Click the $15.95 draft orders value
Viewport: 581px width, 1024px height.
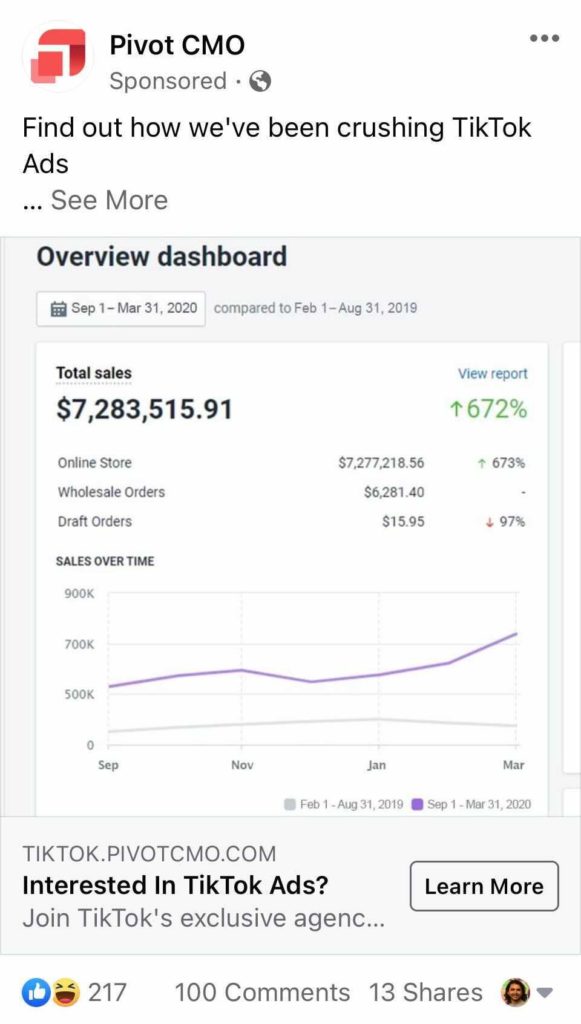(403, 521)
